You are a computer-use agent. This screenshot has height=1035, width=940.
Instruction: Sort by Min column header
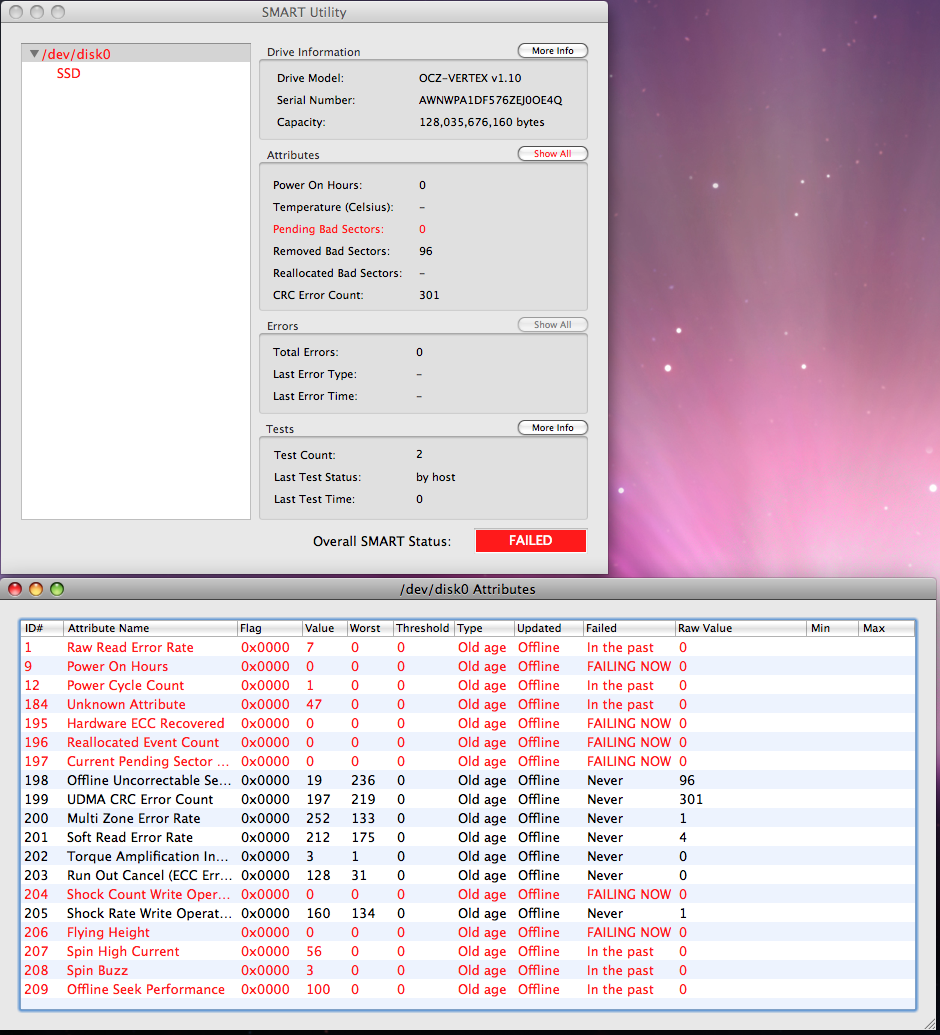(x=832, y=628)
